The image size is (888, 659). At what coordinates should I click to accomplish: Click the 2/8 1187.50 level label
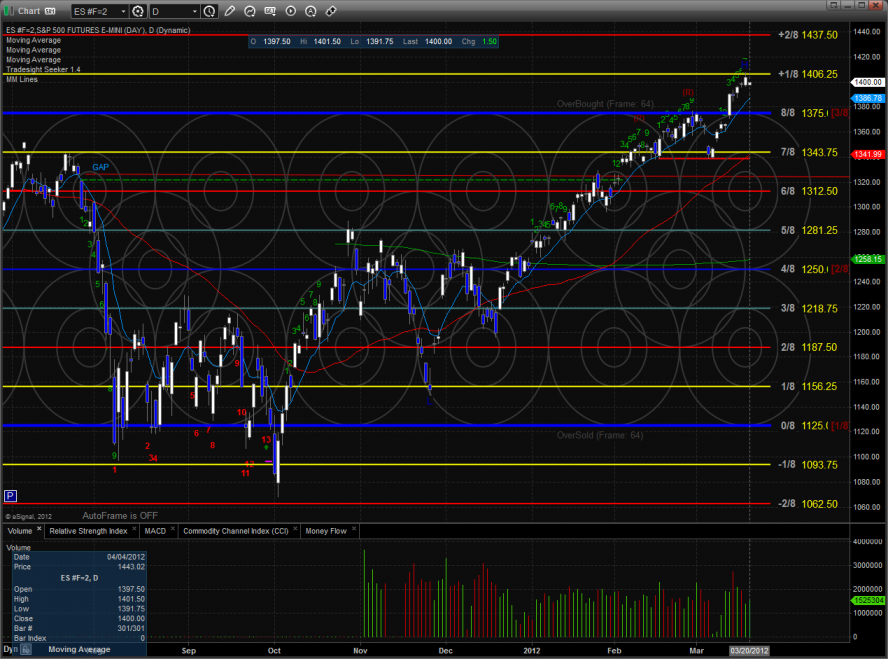click(809, 348)
